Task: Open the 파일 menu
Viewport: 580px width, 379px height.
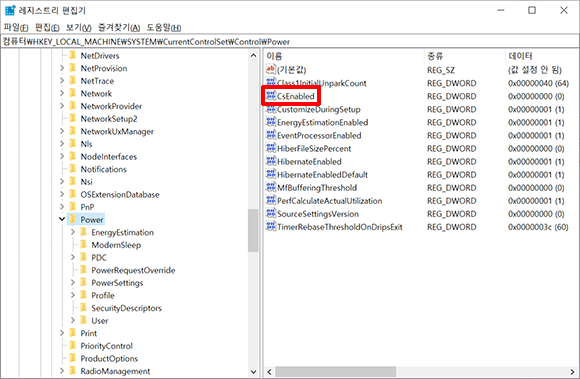Action: click(x=16, y=27)
